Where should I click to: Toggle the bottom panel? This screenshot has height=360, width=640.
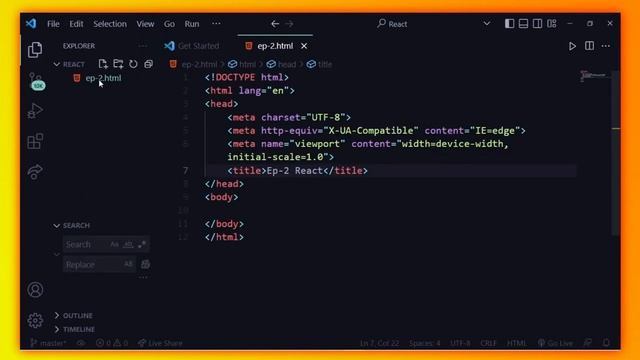(x=523, y=23)
